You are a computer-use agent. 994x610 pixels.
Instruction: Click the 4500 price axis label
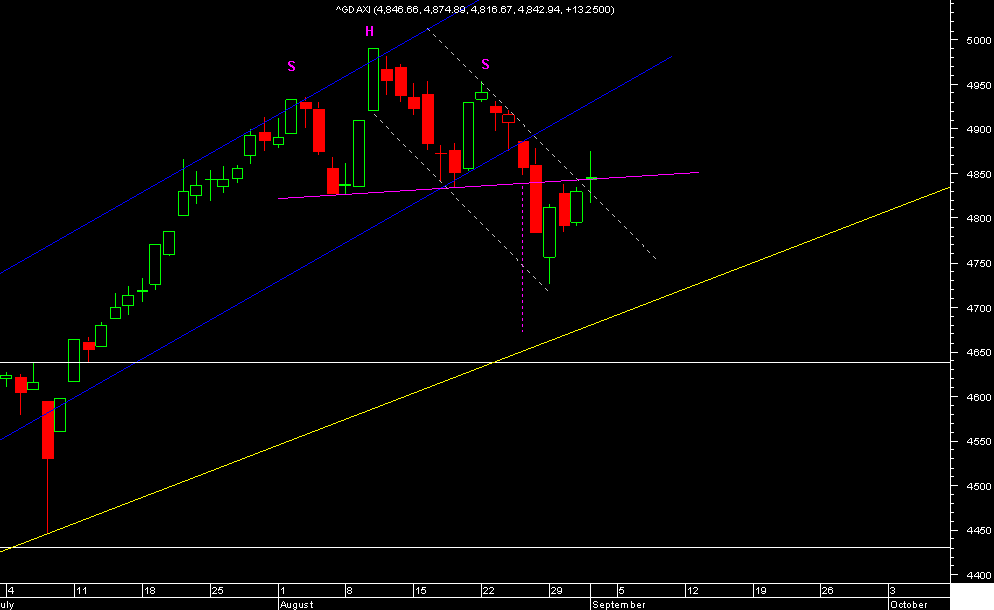pyautogui.click(x=979, y=486)
